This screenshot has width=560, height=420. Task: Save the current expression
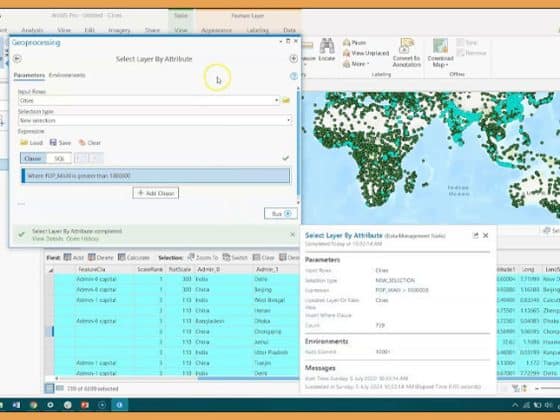click(60, 142)
